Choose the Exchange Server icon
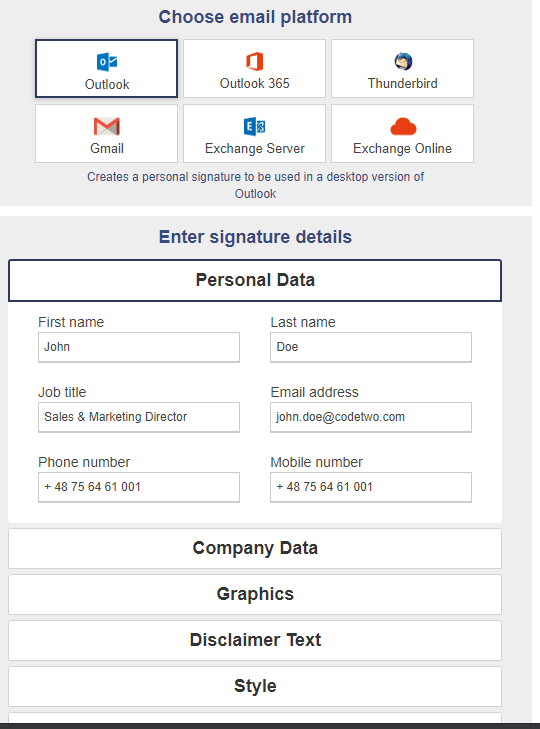This screenshot has width=540, height=729. (254, 126)
